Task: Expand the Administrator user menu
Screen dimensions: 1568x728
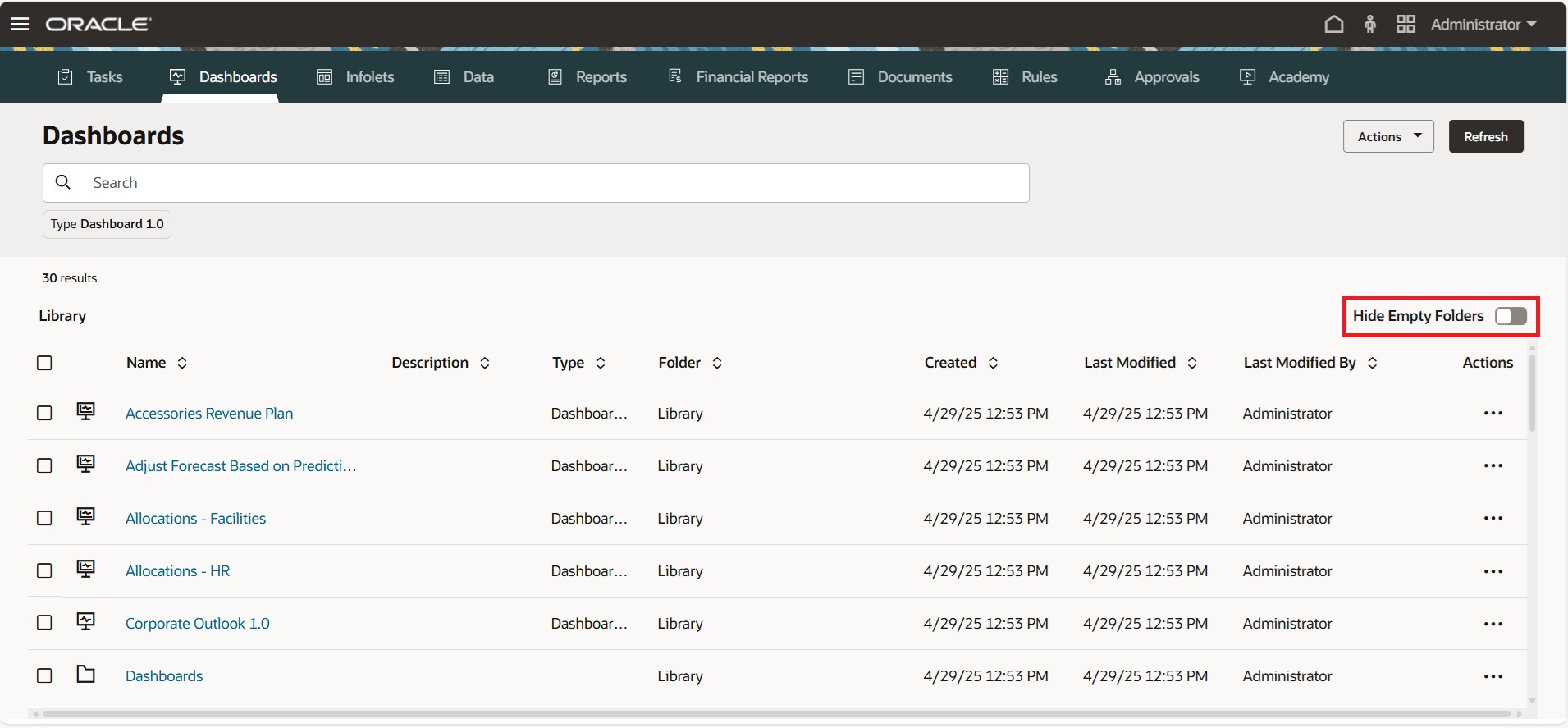Action: (x=1483, y=24)
